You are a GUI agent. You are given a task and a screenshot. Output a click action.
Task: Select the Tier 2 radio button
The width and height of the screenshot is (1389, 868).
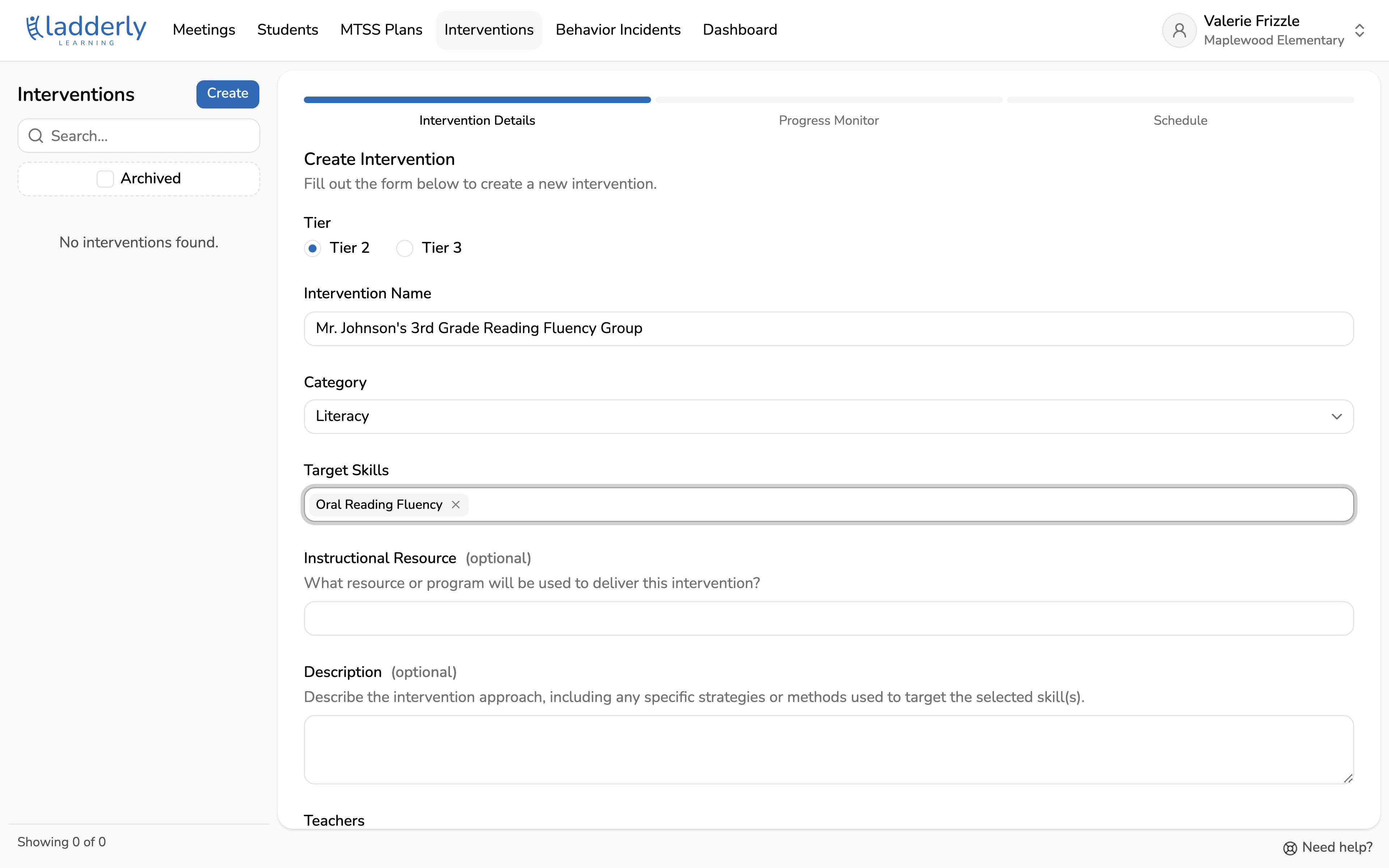click(x=312, y=248)
